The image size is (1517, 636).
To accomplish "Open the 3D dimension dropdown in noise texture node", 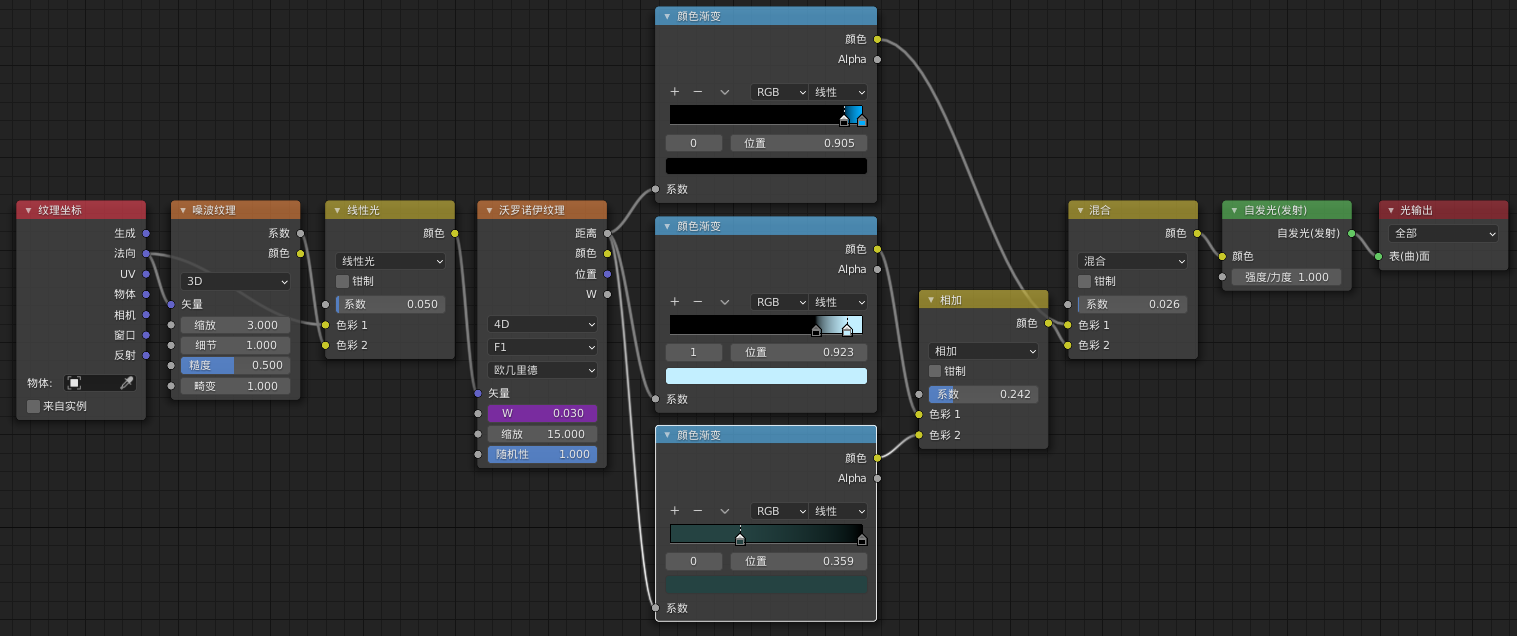I will point(235,282).
